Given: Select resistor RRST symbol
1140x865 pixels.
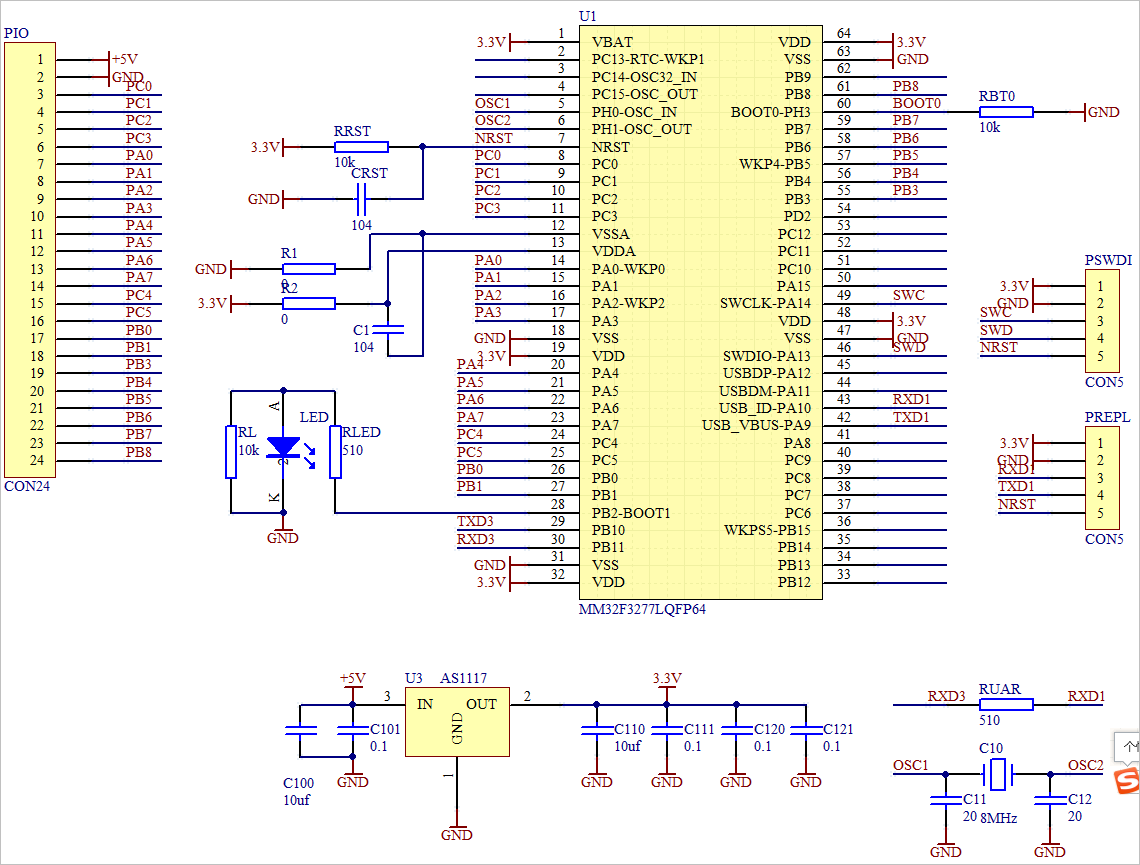Looking at the screenshot, I should 360,145.
